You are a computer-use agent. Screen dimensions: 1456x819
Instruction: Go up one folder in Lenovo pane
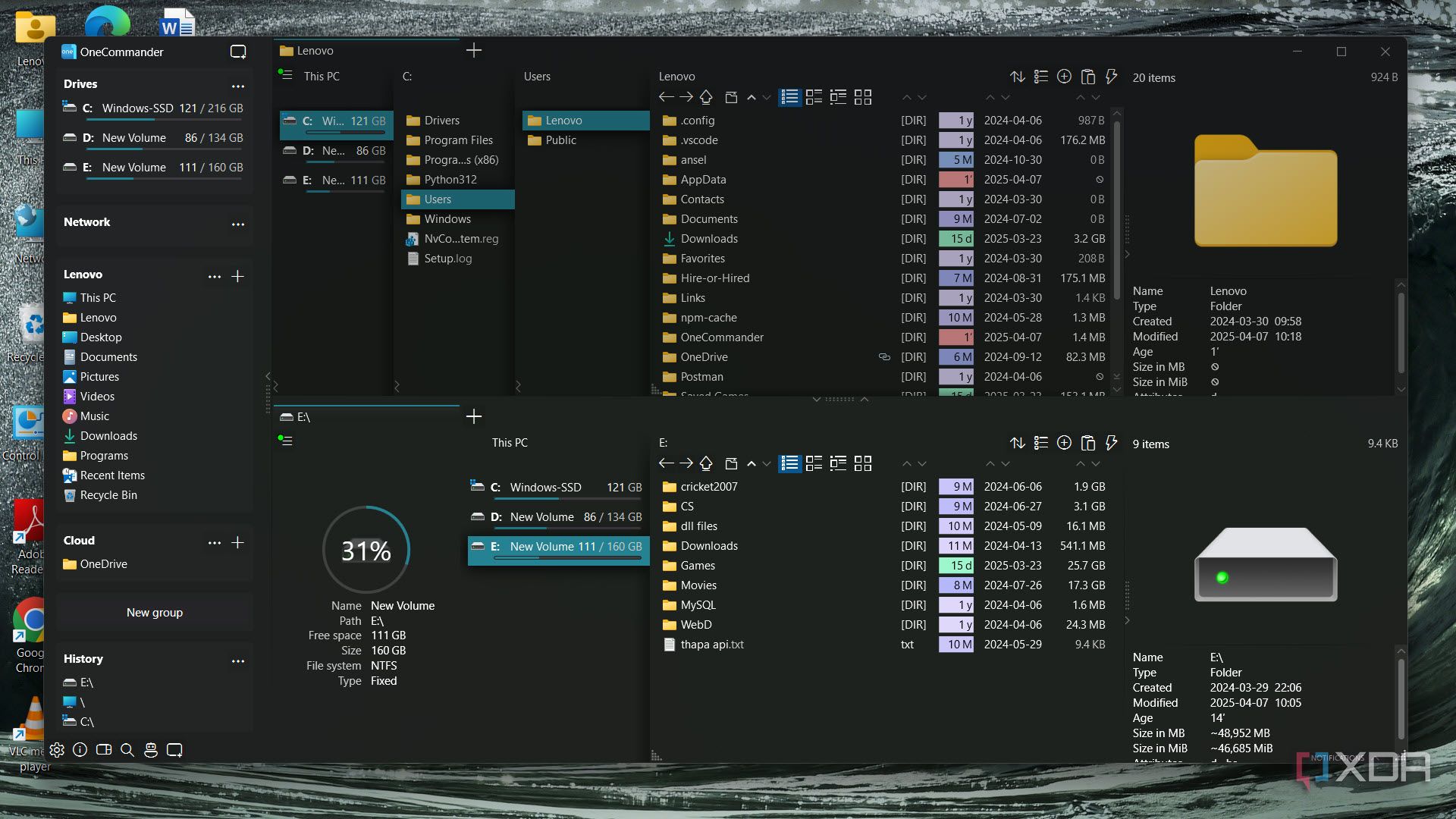tap(706, 97)
